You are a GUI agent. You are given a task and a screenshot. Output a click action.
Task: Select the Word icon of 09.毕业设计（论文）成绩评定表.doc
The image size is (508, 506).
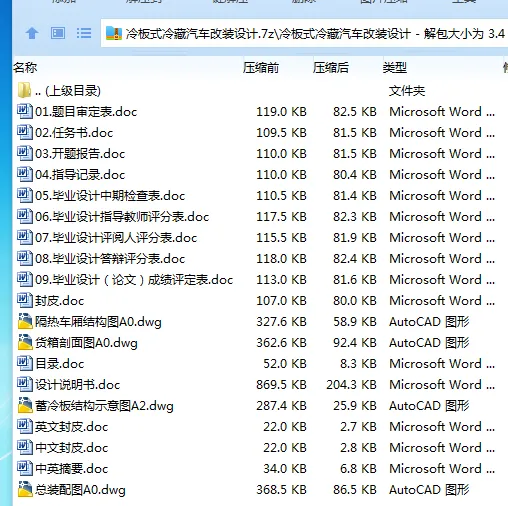[25, 279]
